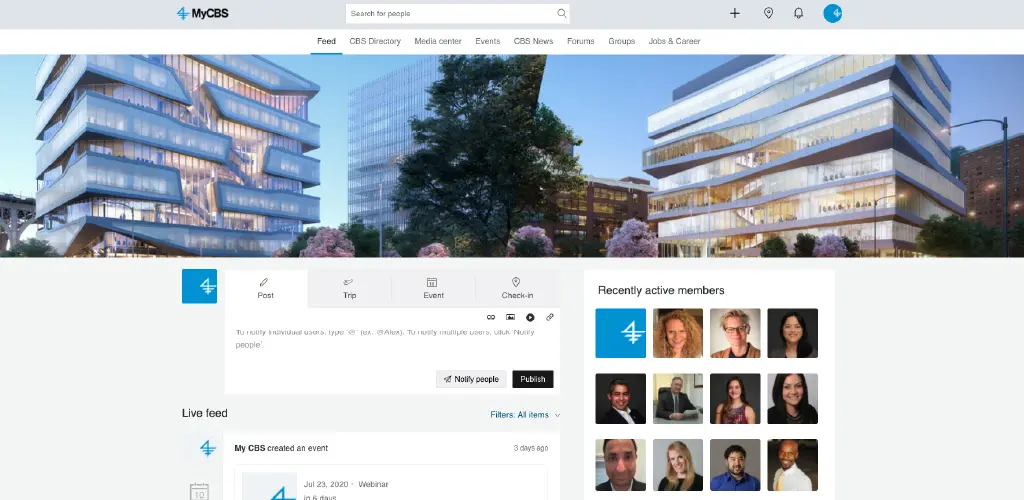This screenshot has width=1024, height=500.
Task: Click the CBS avatar beside the post composer
Action: [x=199, y=286]
